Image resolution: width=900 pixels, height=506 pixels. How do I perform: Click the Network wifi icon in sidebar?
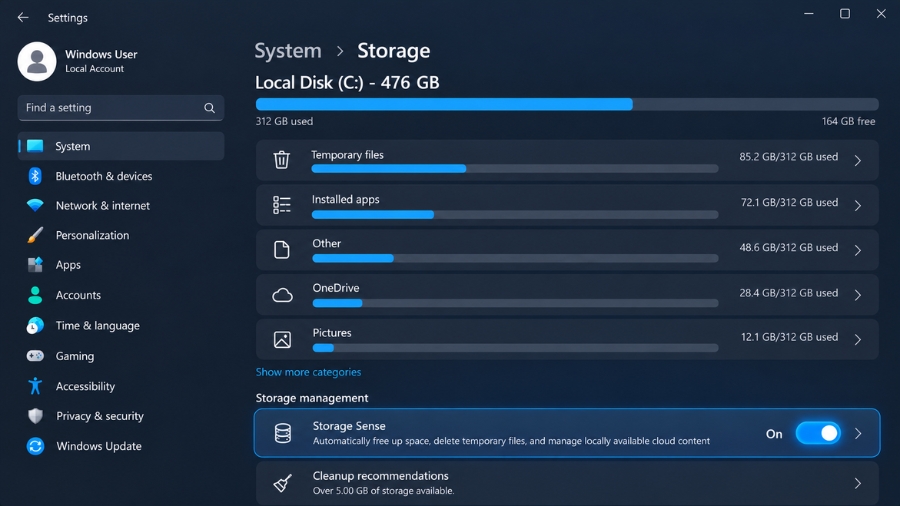(35, 205)
